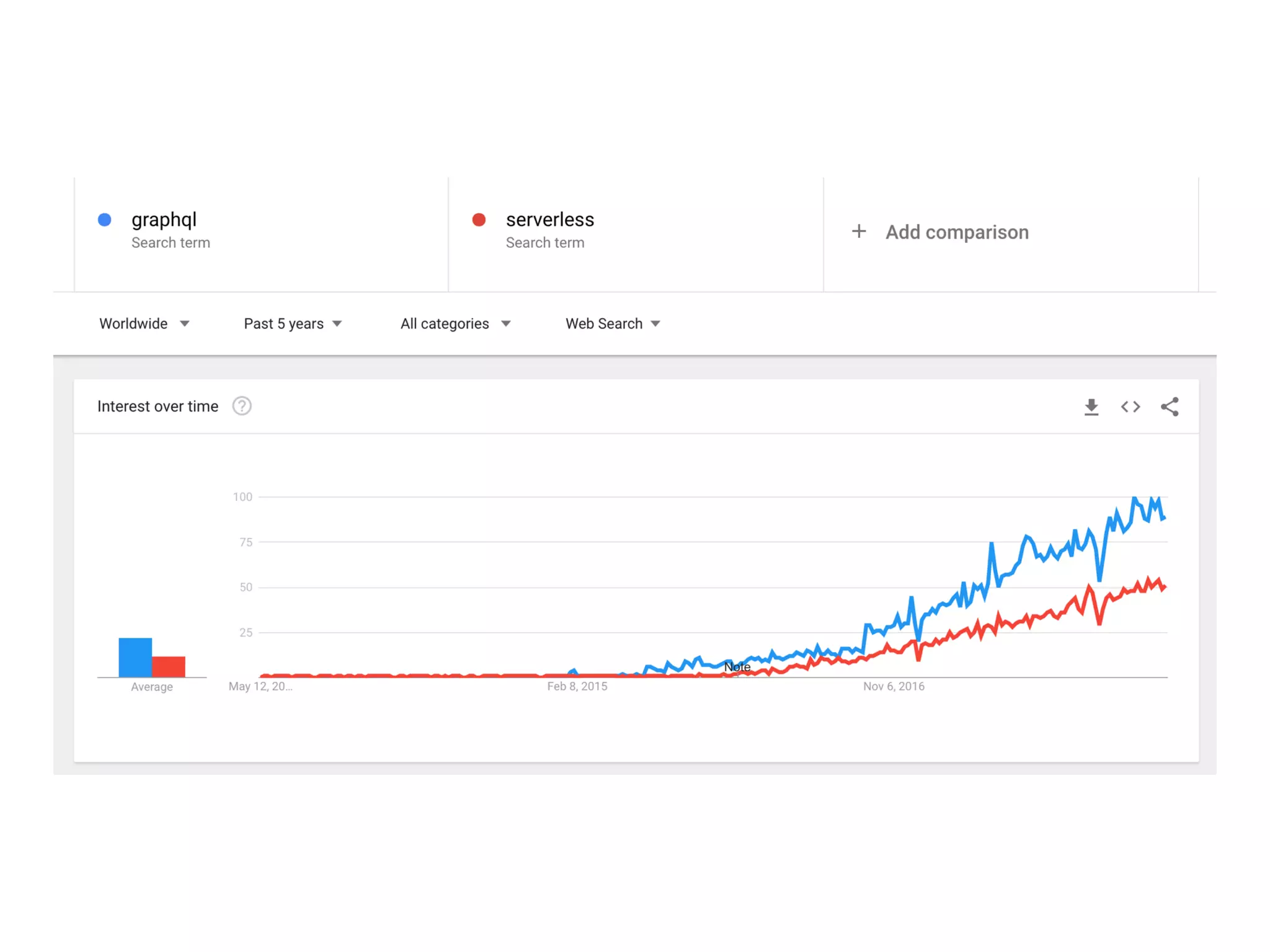Viewport: 1270px width, 952px height.
Task: Click the Feb 8, 2015 axis label
Action: (x=577, y=686)
